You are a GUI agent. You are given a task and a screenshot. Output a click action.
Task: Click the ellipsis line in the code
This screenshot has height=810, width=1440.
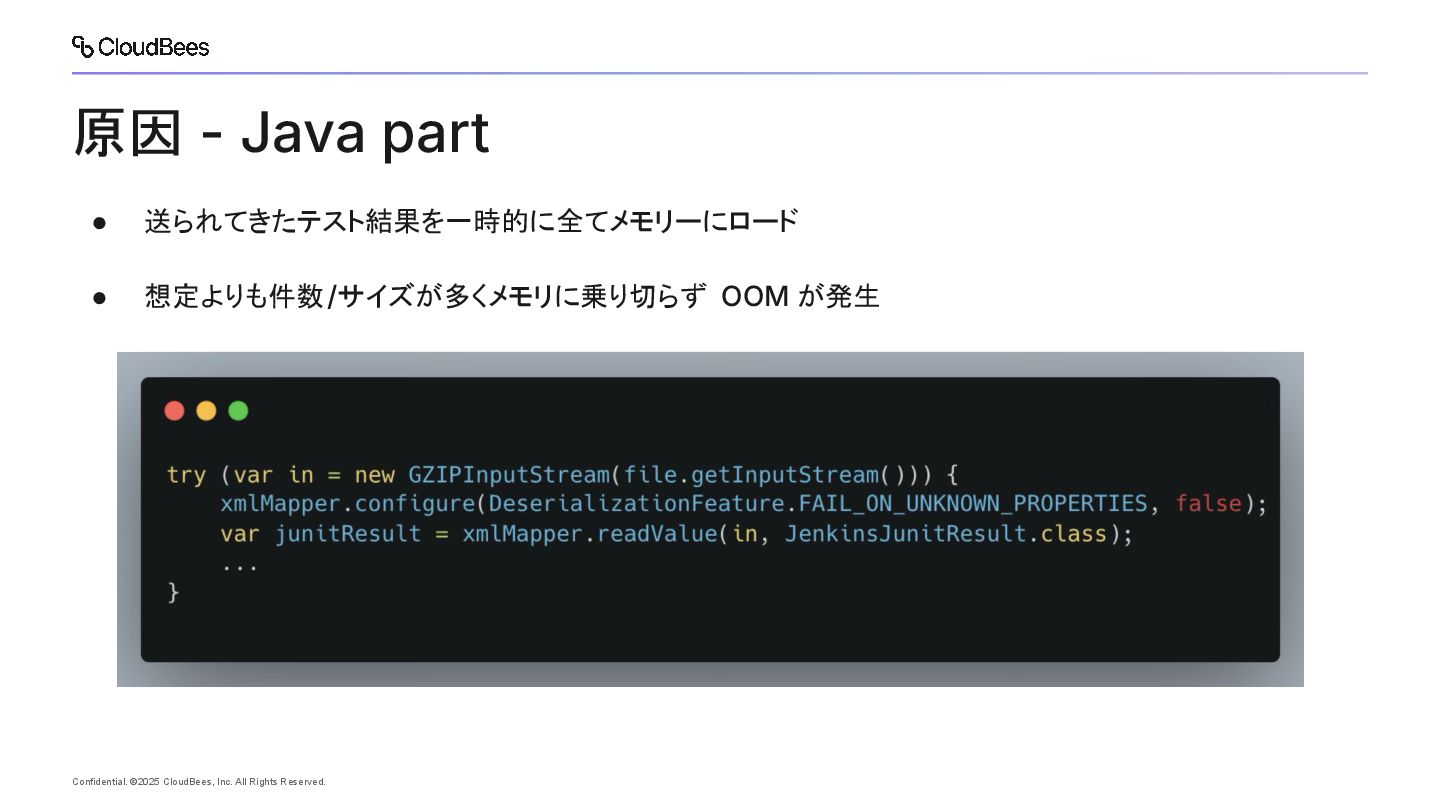(x=240, y=566)
